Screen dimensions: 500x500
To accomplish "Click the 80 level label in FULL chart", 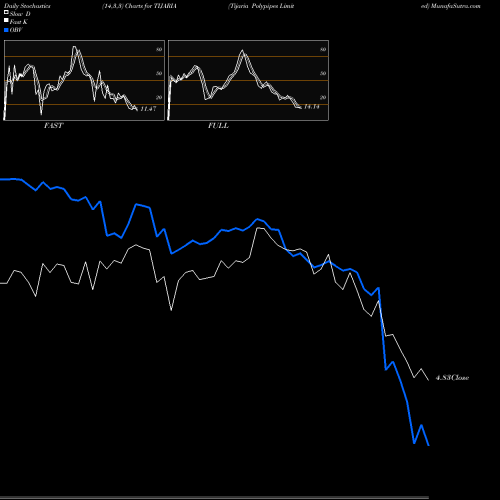I will (x=323, y=49).
